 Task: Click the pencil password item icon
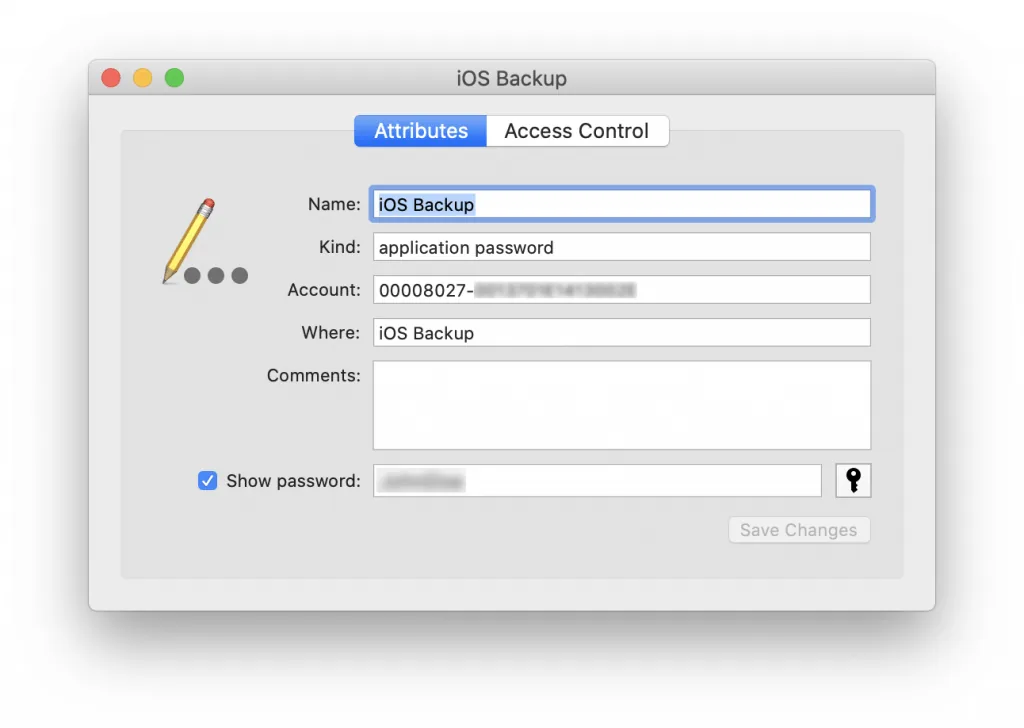click(204, 243)
